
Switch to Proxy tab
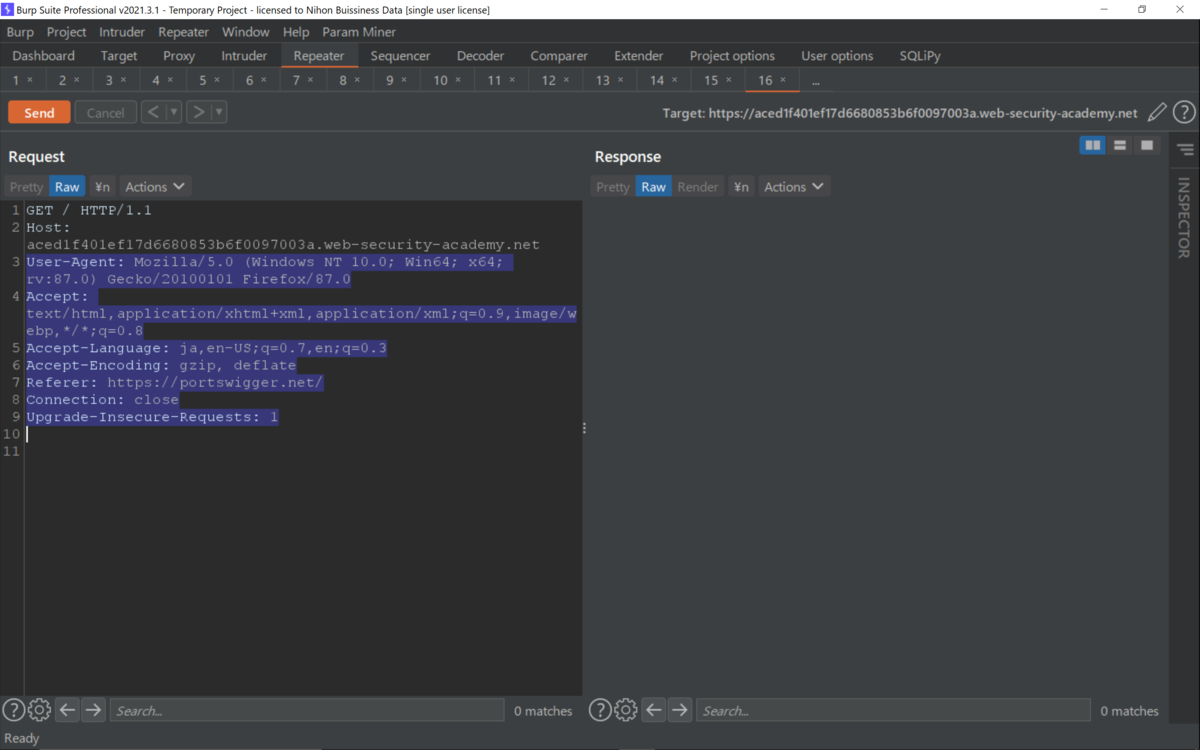coord(179,56)
